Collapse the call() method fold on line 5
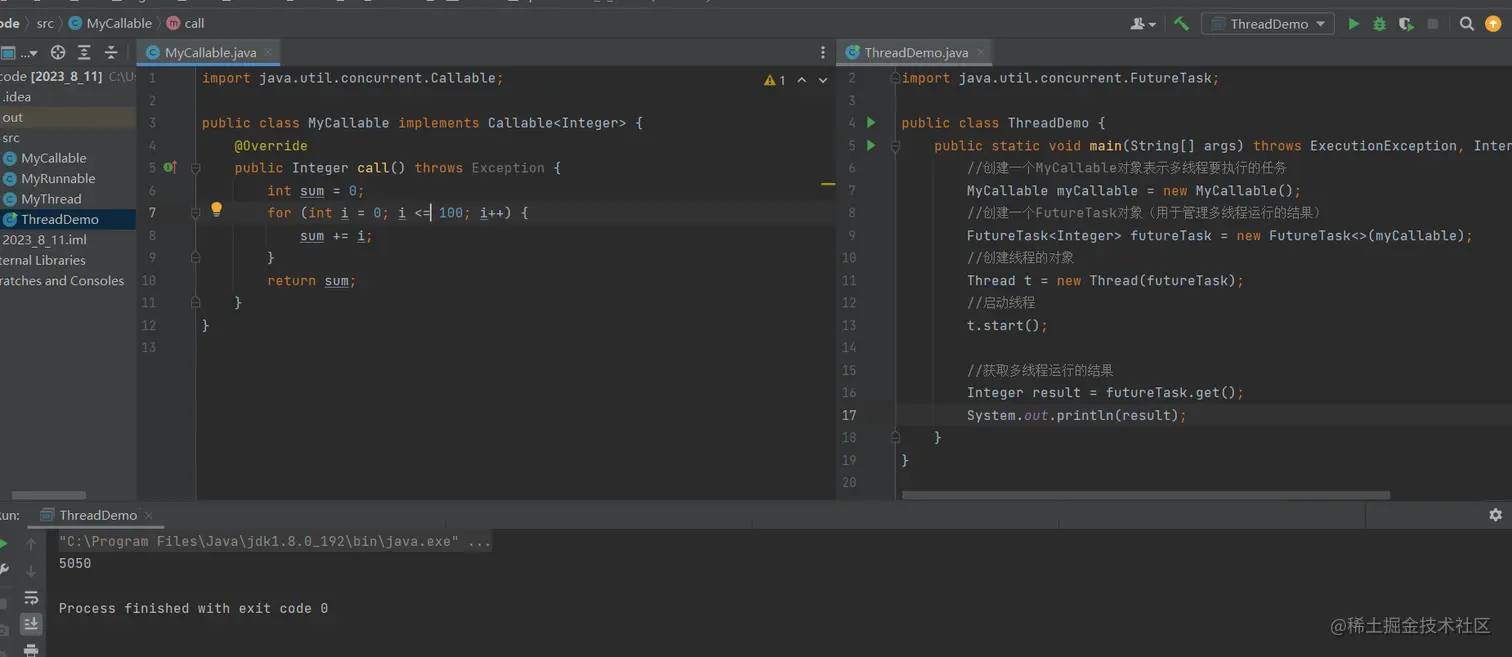Viewport: 1512px width, 657px height. click(196, 168)
